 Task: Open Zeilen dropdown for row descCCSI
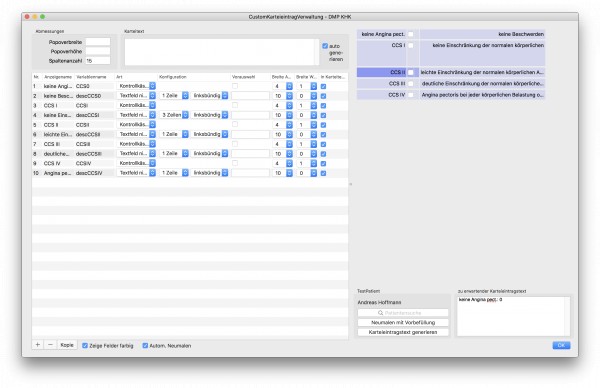(x=174, y=115)
